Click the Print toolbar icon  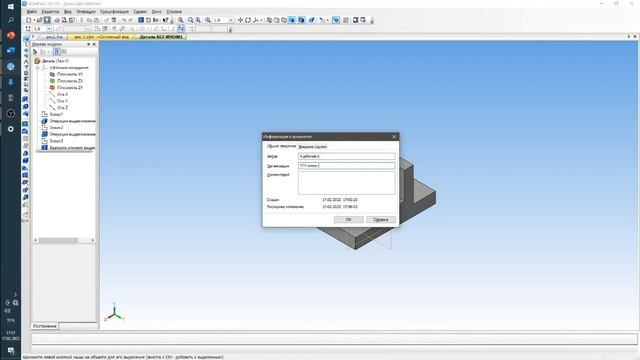[57, 20]
